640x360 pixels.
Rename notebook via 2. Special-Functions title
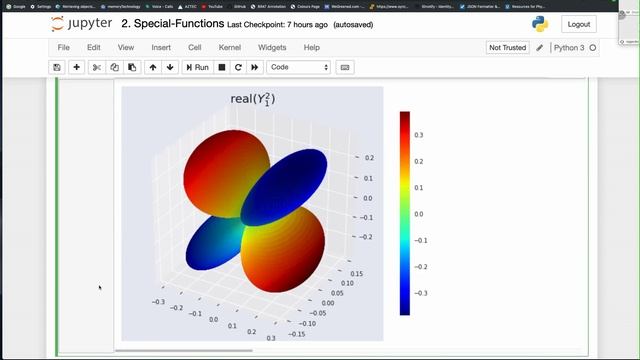click(x=172, y=24)
